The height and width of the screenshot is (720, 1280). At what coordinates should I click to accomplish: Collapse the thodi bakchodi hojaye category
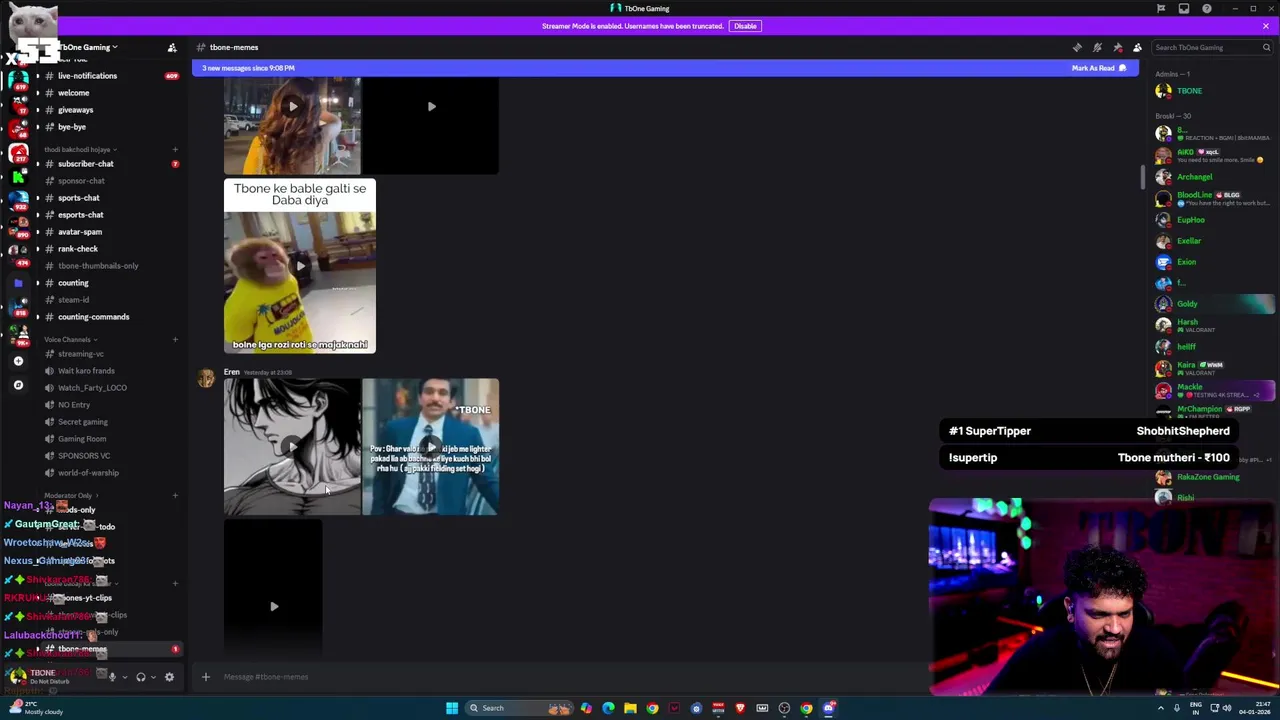pos(80,149)
